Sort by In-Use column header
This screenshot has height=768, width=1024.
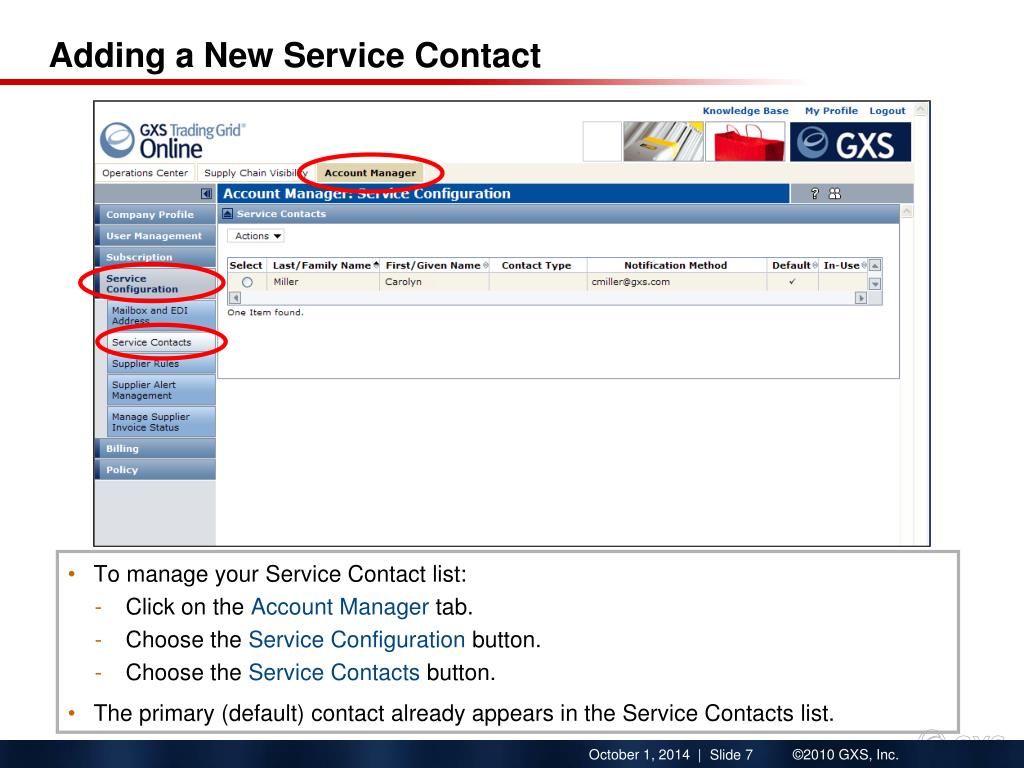point(844,265)
